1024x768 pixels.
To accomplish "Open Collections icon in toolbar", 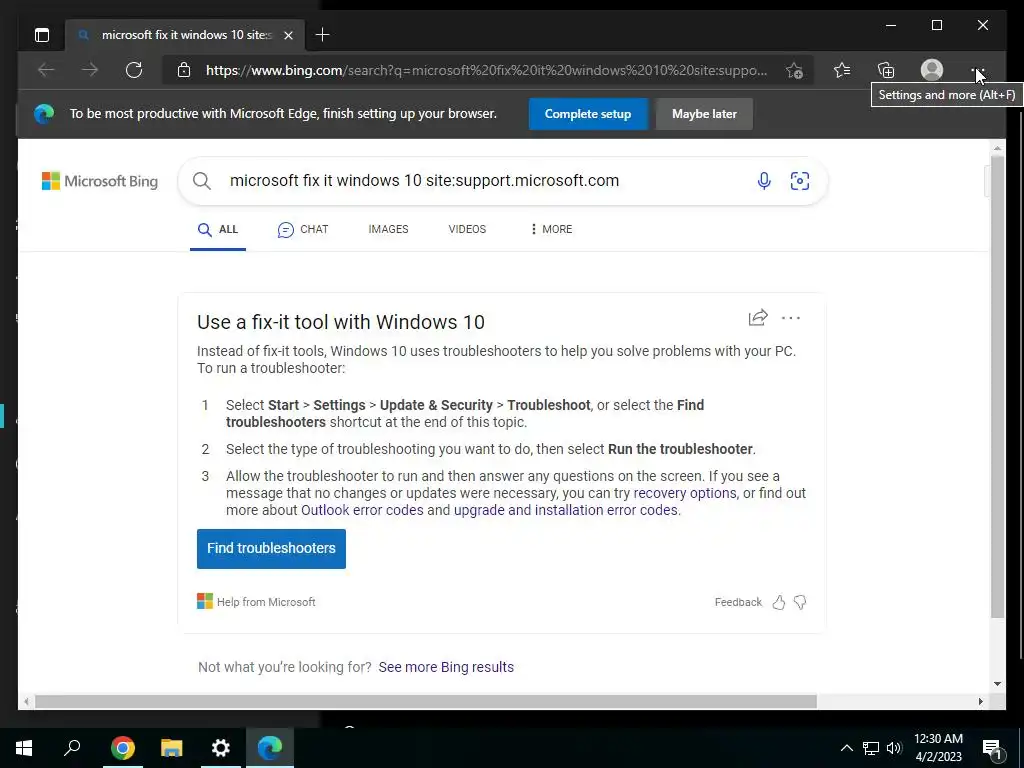I will pyautogui.click(x=886, y=70).
